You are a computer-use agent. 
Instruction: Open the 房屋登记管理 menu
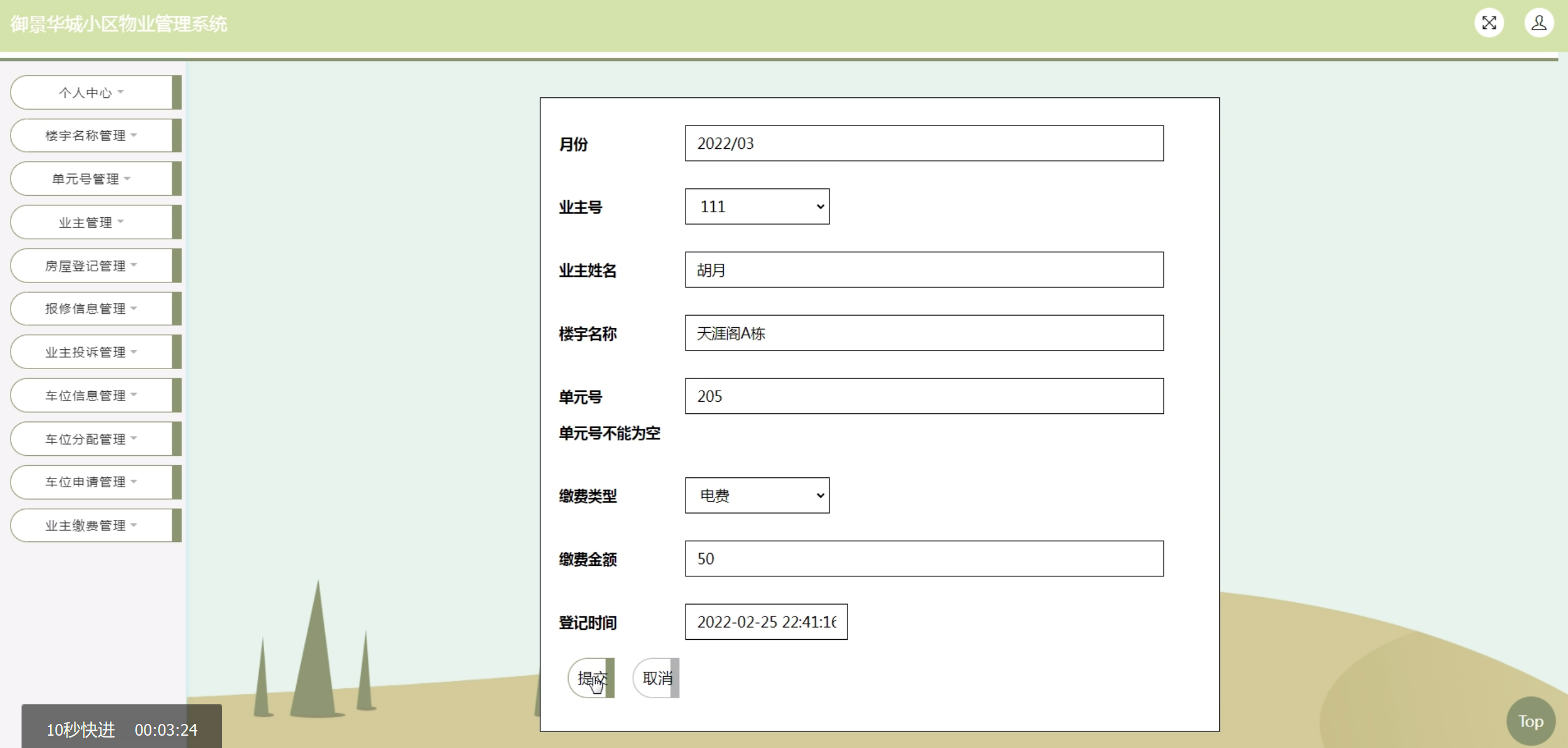pyautogui.click(x=91, y=266)
